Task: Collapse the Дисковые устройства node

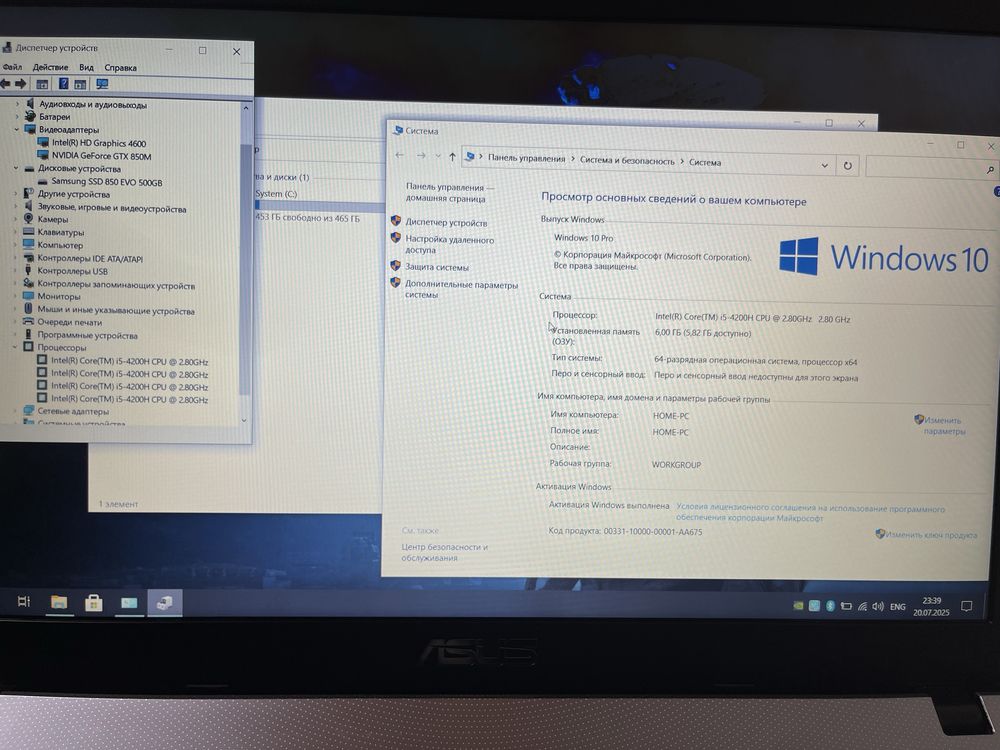Action: pyautogui.click(x=17, y=168)
